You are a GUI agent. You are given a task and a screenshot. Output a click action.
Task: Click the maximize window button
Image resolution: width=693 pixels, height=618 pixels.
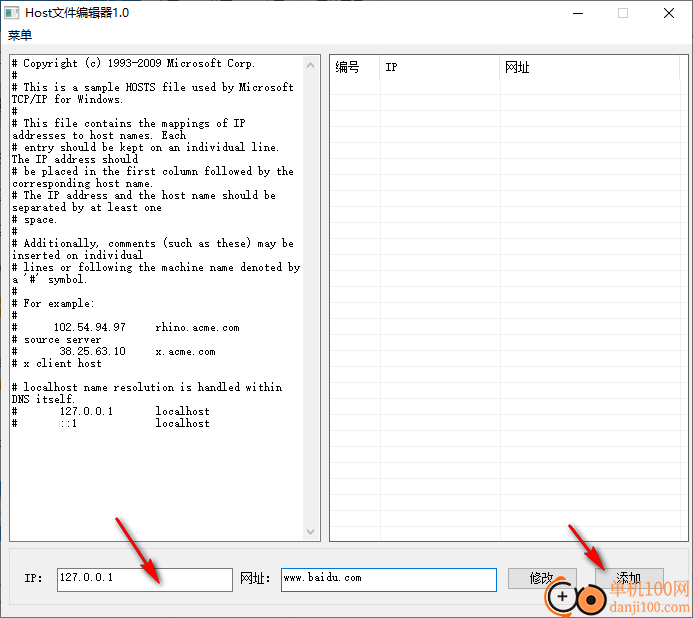(x=623, y=13)
